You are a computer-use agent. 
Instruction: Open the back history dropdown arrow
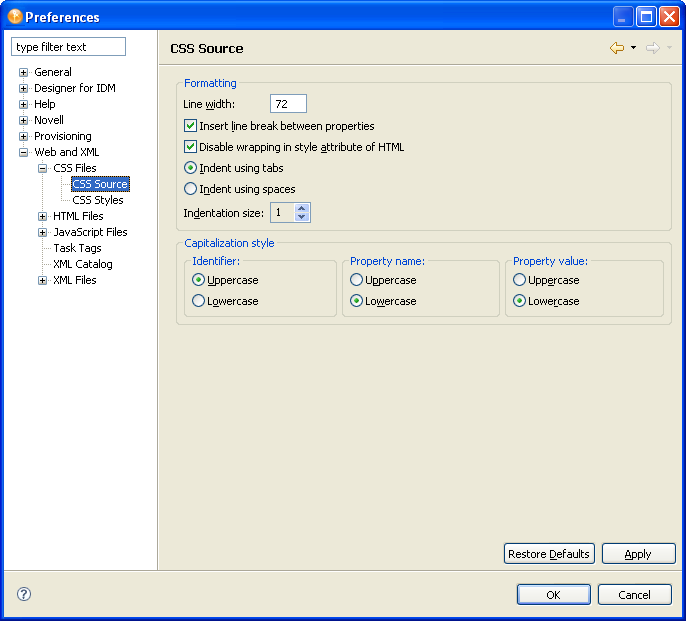point(633,48)
